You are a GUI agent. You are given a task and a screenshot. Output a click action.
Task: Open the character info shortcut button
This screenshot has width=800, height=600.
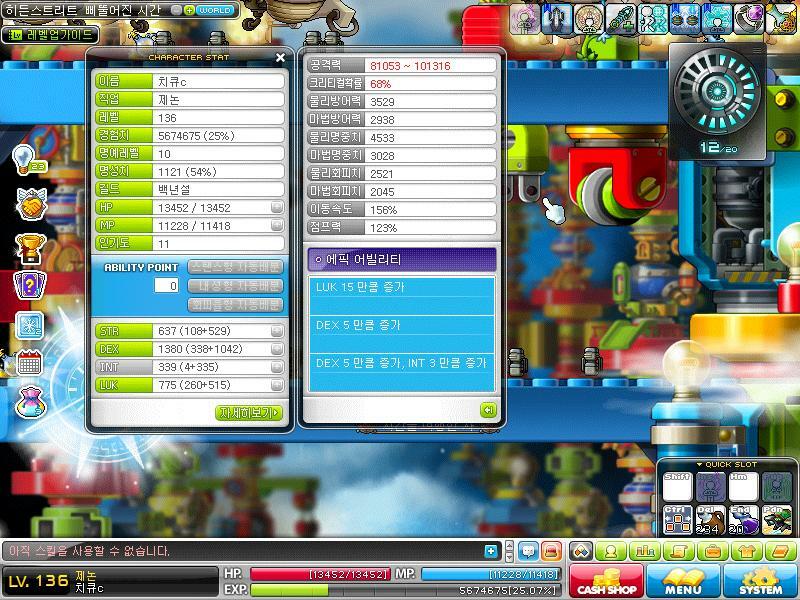(611, 551)
